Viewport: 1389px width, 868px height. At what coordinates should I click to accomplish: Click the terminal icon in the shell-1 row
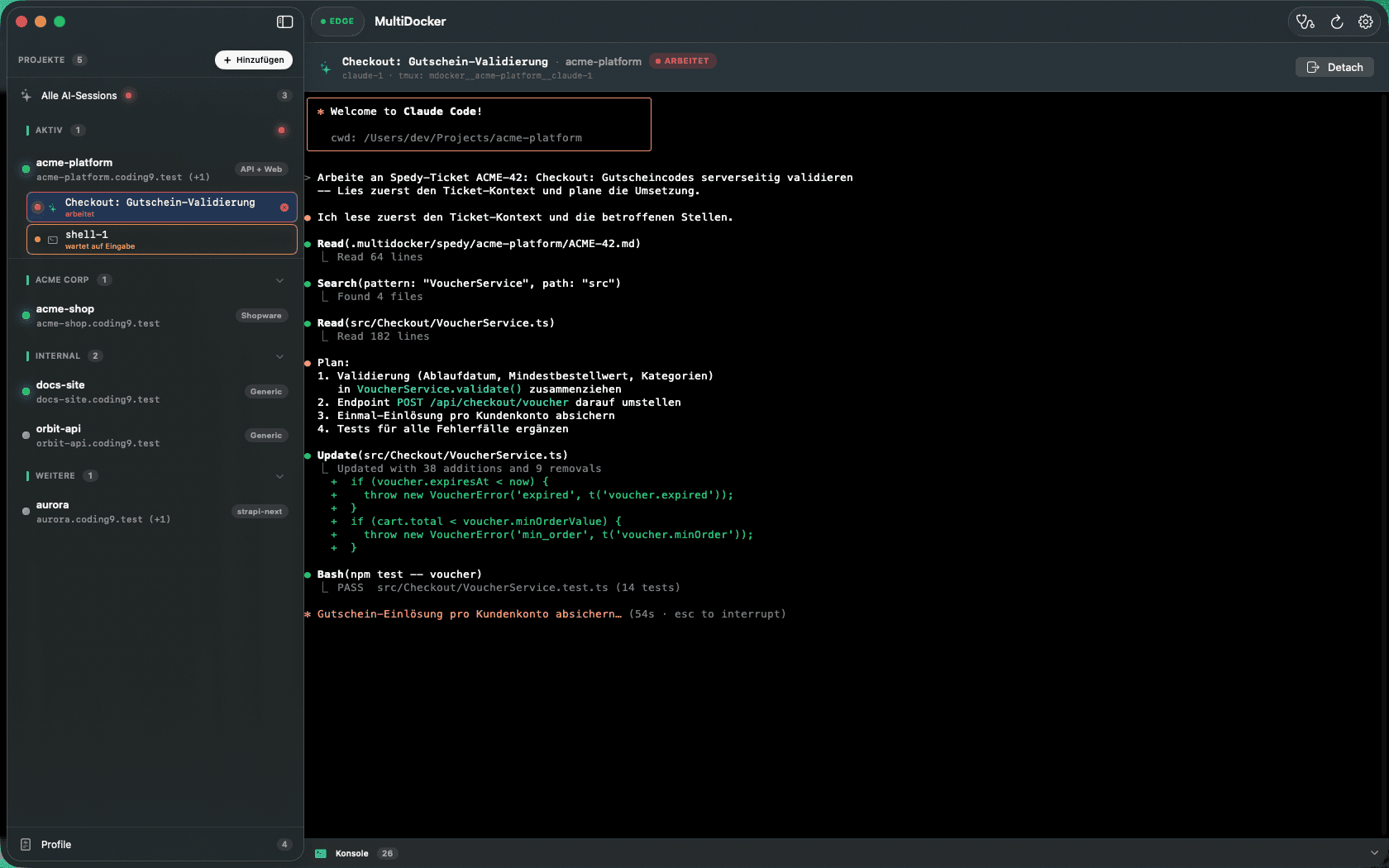click(53, 240)
